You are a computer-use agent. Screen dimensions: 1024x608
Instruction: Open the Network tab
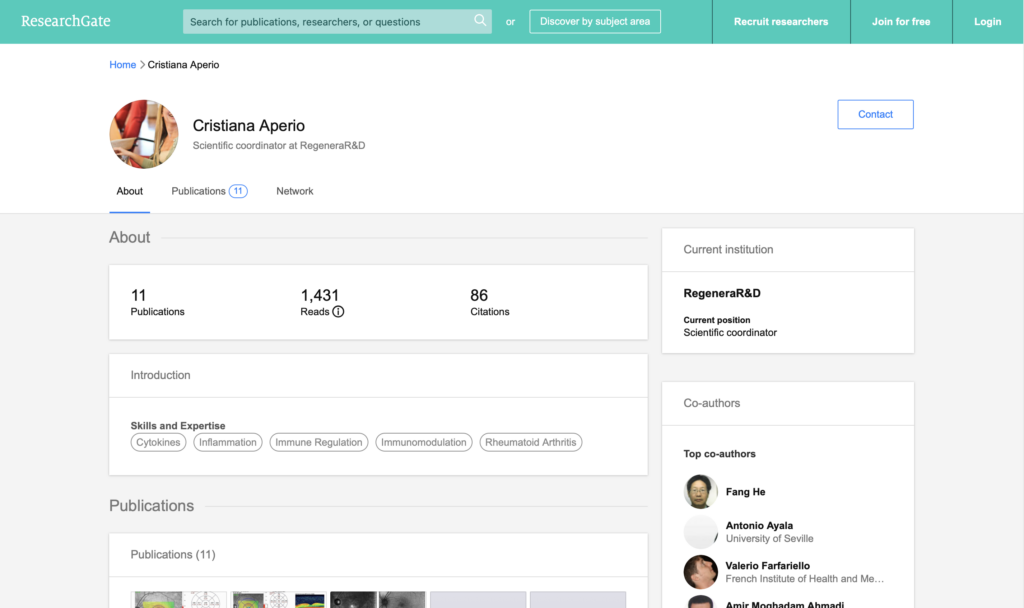pyautogui.click(x=295, y=191)
